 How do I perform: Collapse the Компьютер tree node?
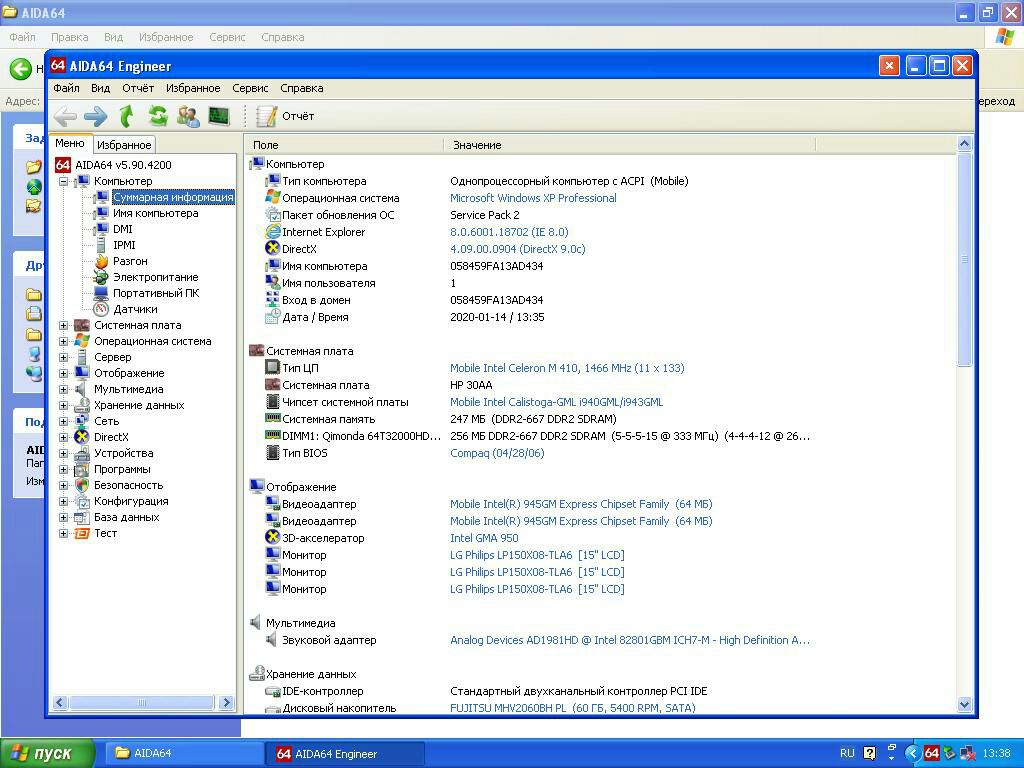pos(63,181)
